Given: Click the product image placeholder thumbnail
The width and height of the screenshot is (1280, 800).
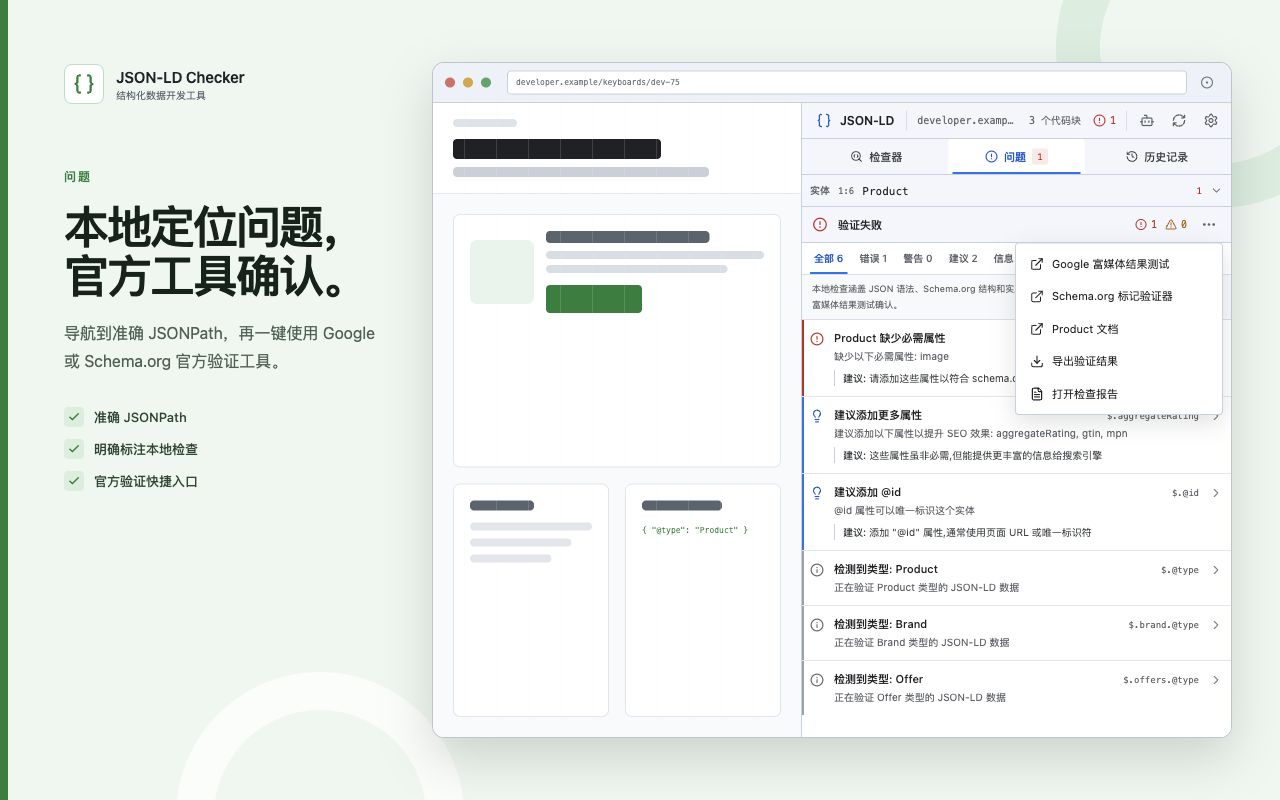Looking at the screenshot, I should (502, 272).
